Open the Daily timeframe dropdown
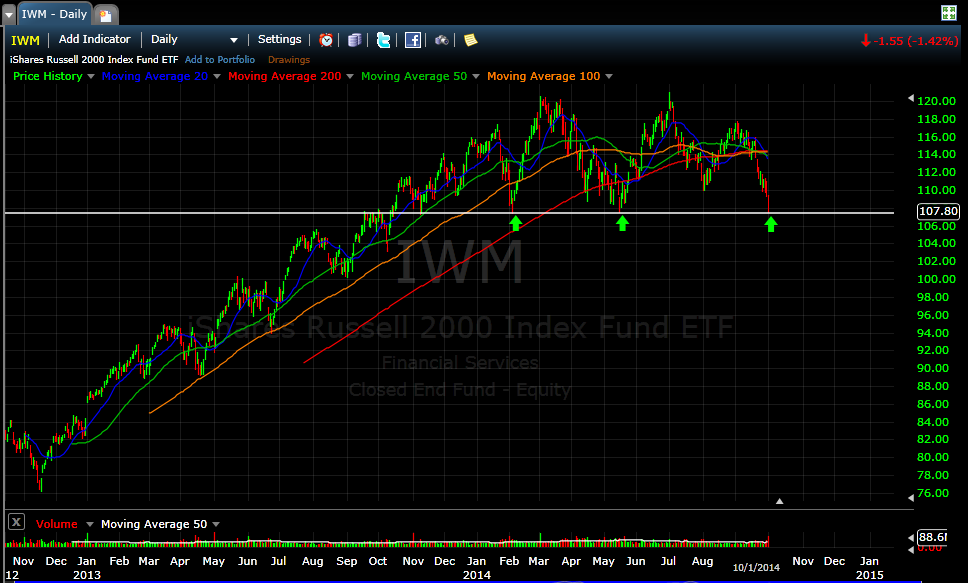The height and width of the screenshot is (583, 968). coord(194,40)
